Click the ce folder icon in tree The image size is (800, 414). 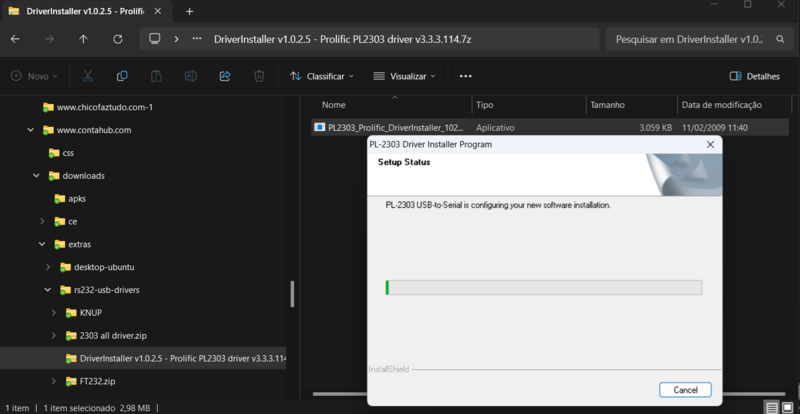[x=59, y=222]
